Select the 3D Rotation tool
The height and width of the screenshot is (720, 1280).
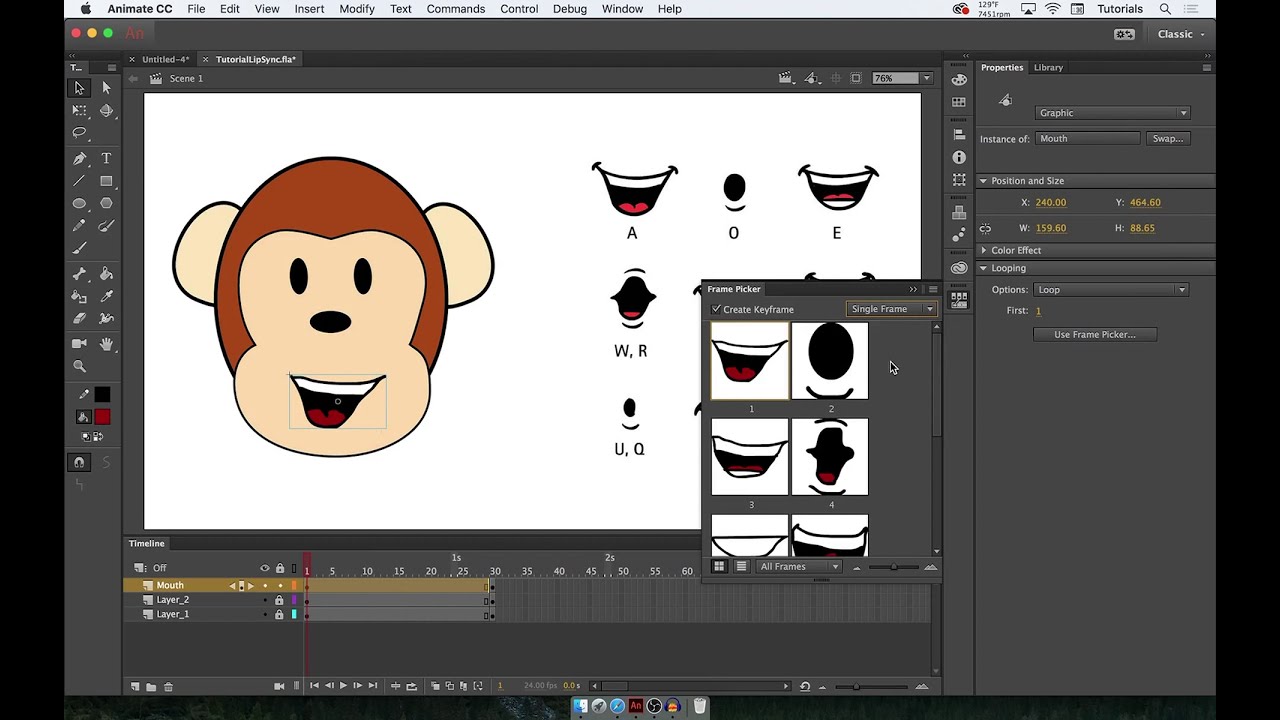(x=106, y=111)
